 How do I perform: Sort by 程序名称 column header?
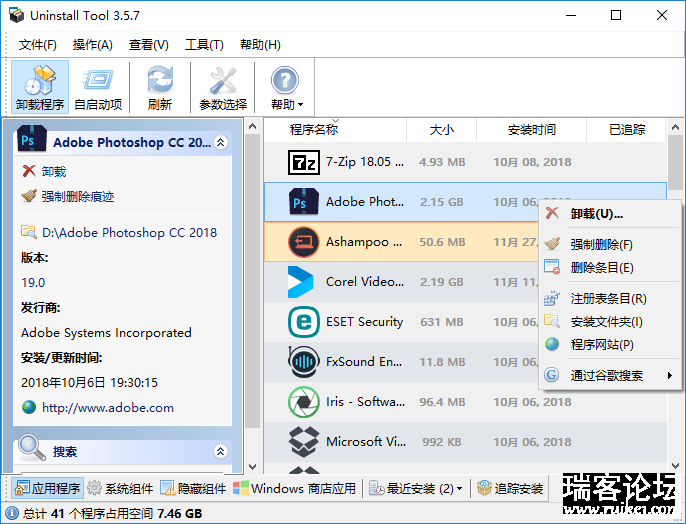tap(314, 129)
